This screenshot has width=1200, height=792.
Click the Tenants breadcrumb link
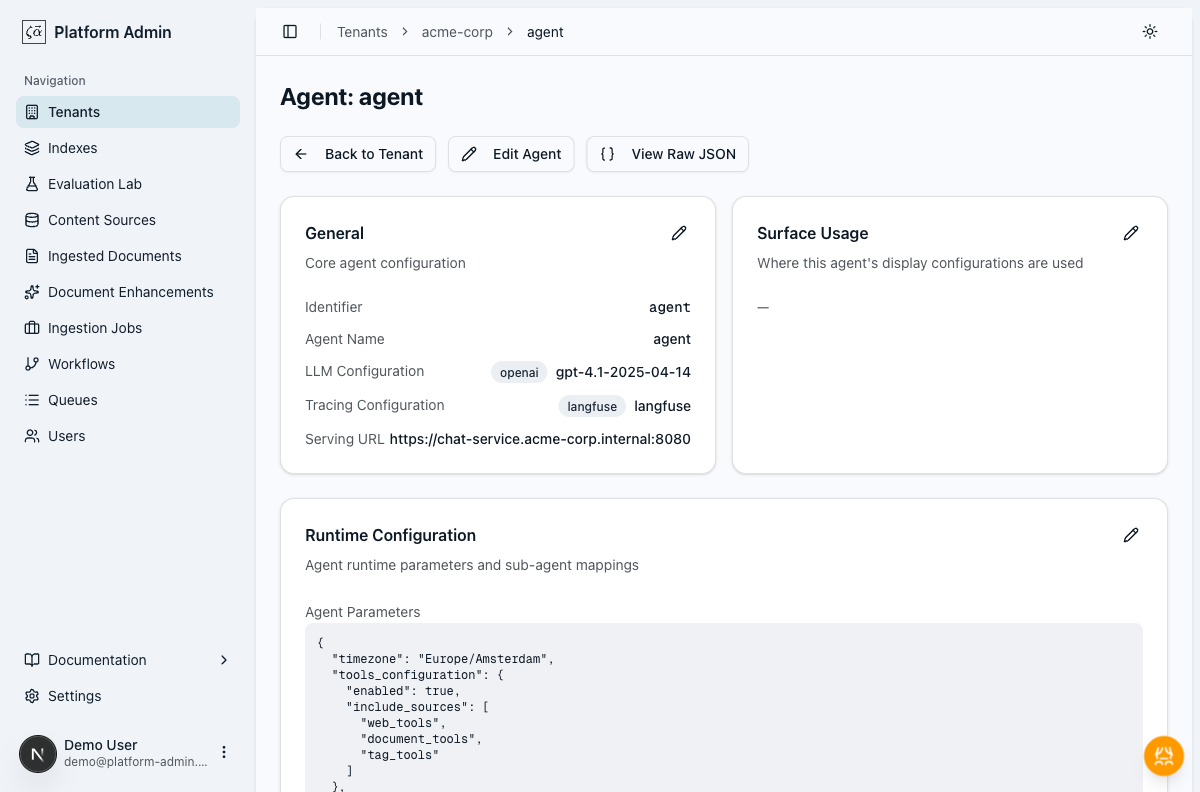[362, 32]
